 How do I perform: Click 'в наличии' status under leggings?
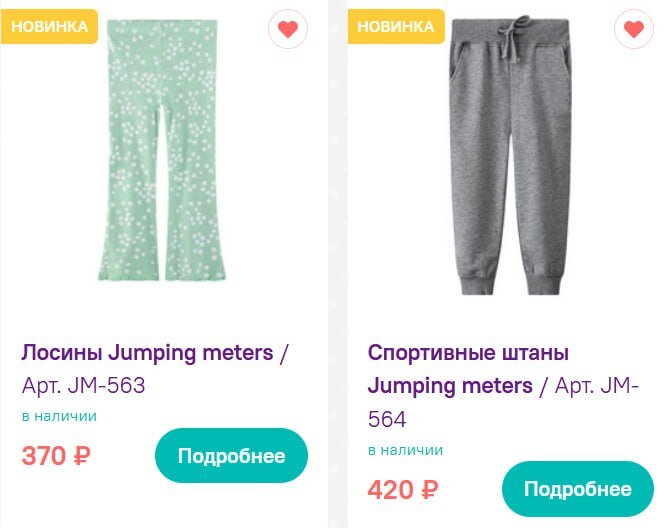pos(59,416)
